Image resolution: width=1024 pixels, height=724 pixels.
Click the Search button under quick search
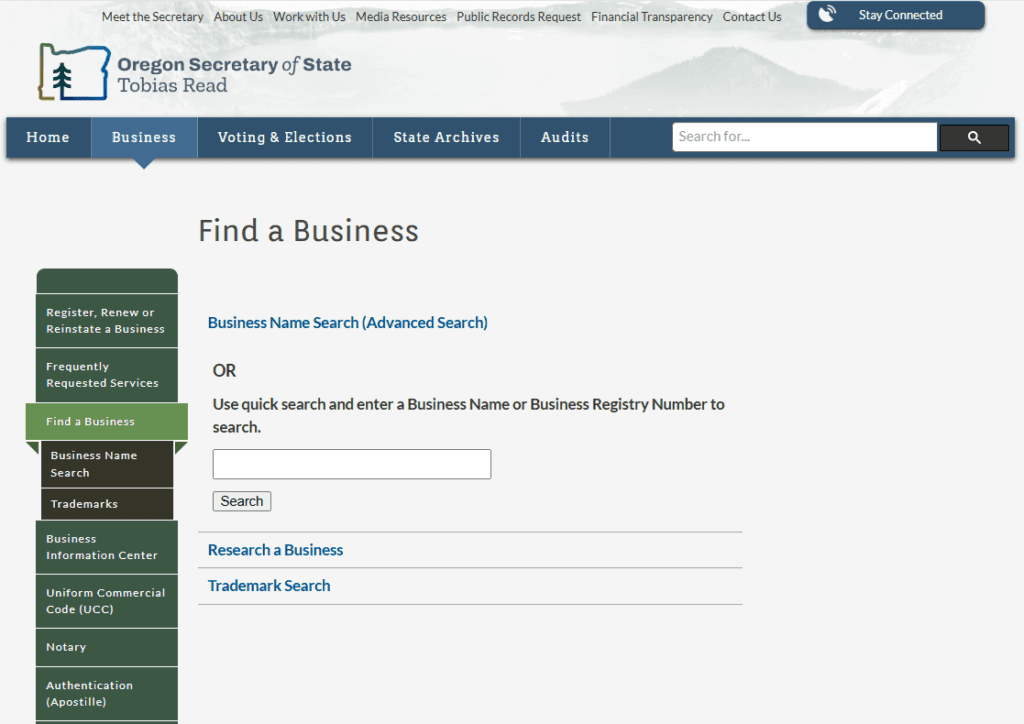pyautogui.click(x=241, y=500)
